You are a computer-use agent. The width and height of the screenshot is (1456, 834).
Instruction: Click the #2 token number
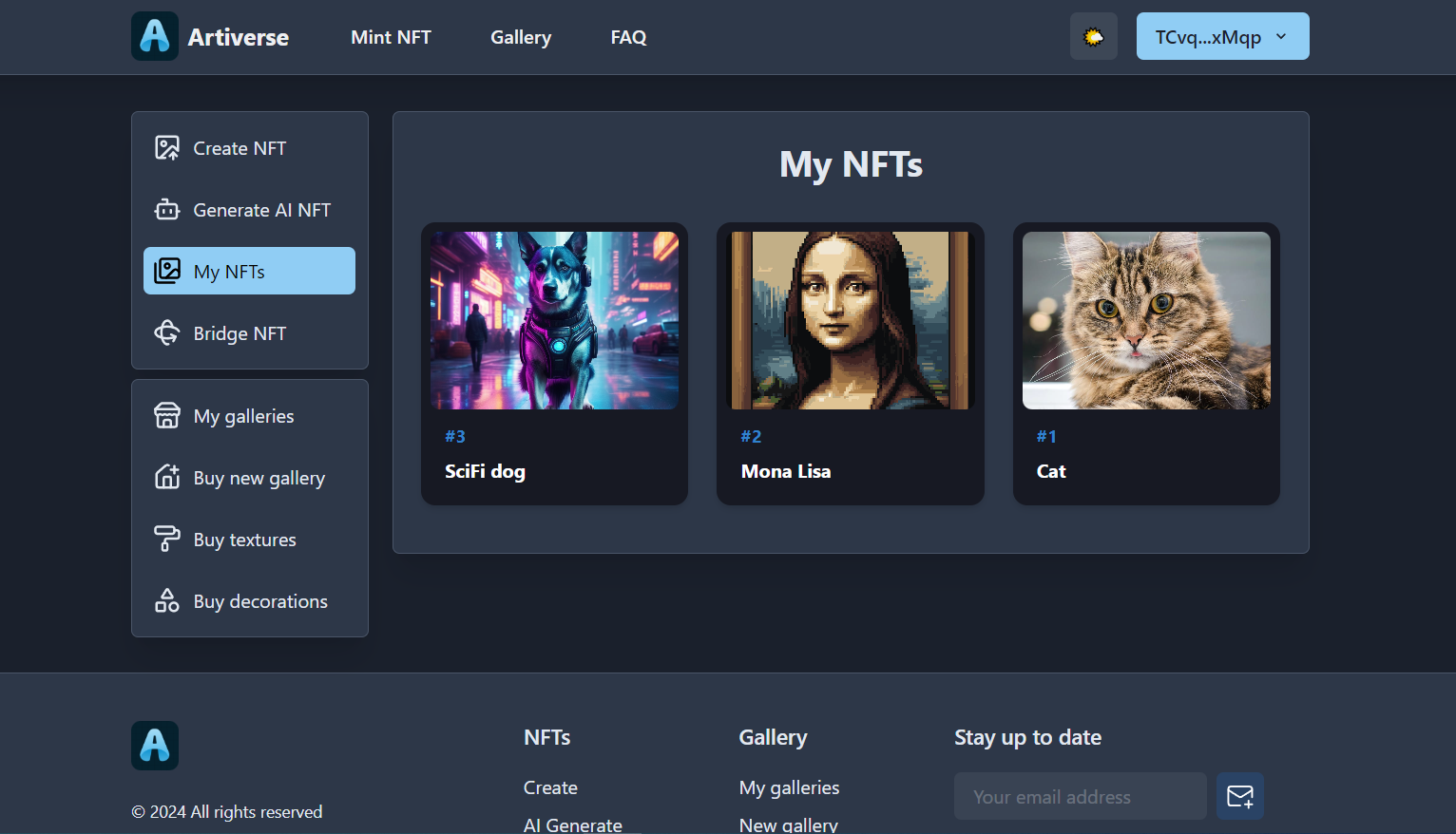click(x=751, y=436)
